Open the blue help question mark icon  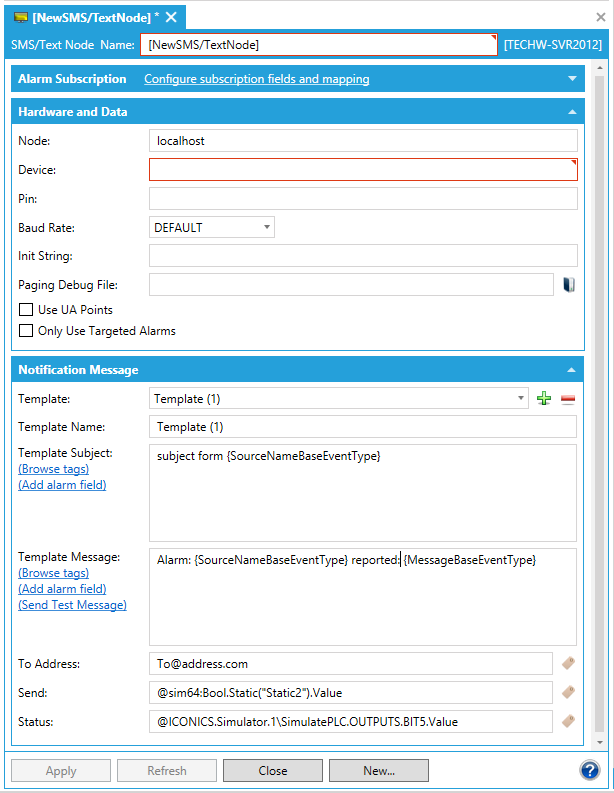tap(589, 770)
